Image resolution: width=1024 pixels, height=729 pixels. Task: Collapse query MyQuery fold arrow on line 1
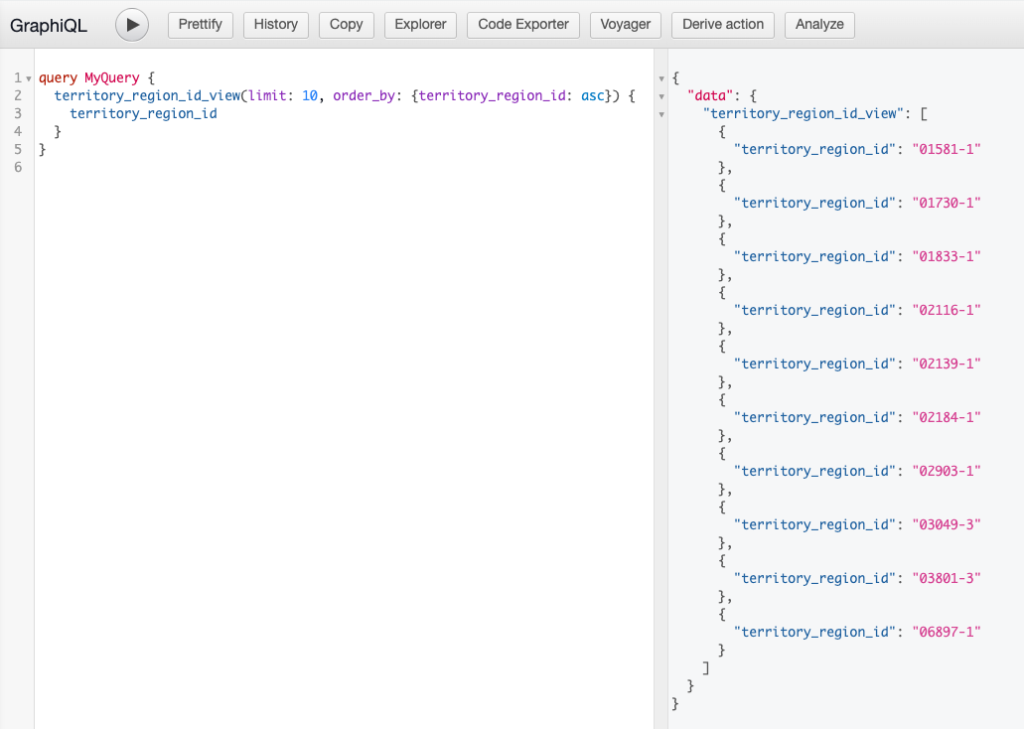point(28,78)
